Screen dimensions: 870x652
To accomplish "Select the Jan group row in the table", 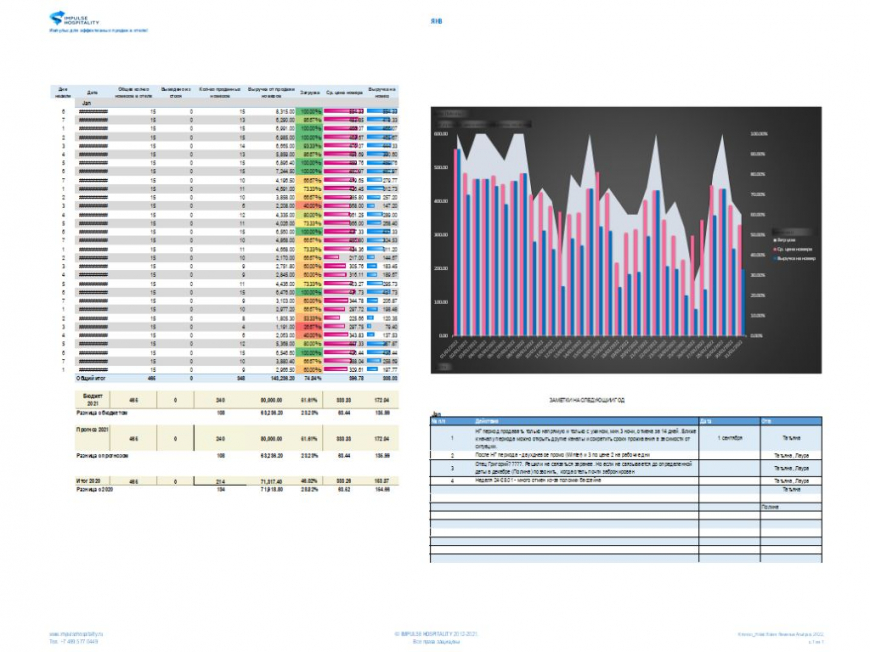I will coord(225,103).
